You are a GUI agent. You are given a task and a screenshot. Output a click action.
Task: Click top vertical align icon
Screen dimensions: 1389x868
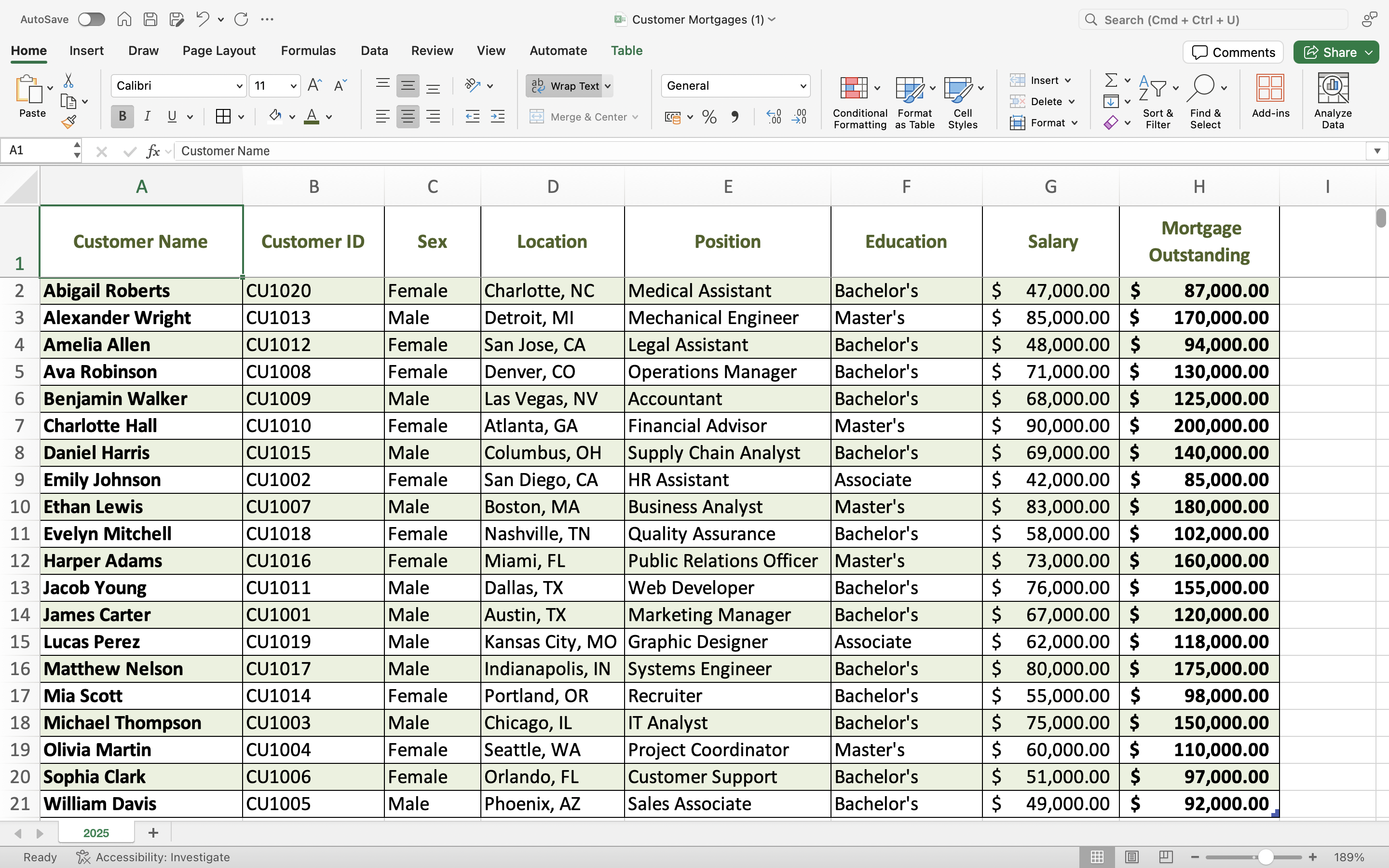[382, 85]
